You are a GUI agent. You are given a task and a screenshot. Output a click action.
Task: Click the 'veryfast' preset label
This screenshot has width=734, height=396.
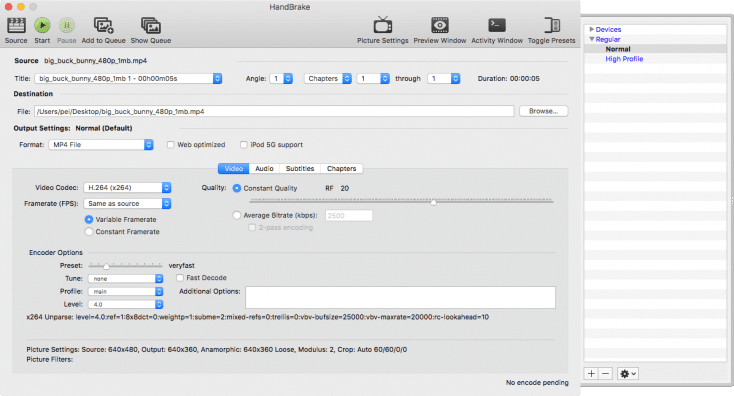(x=182, y=265)
